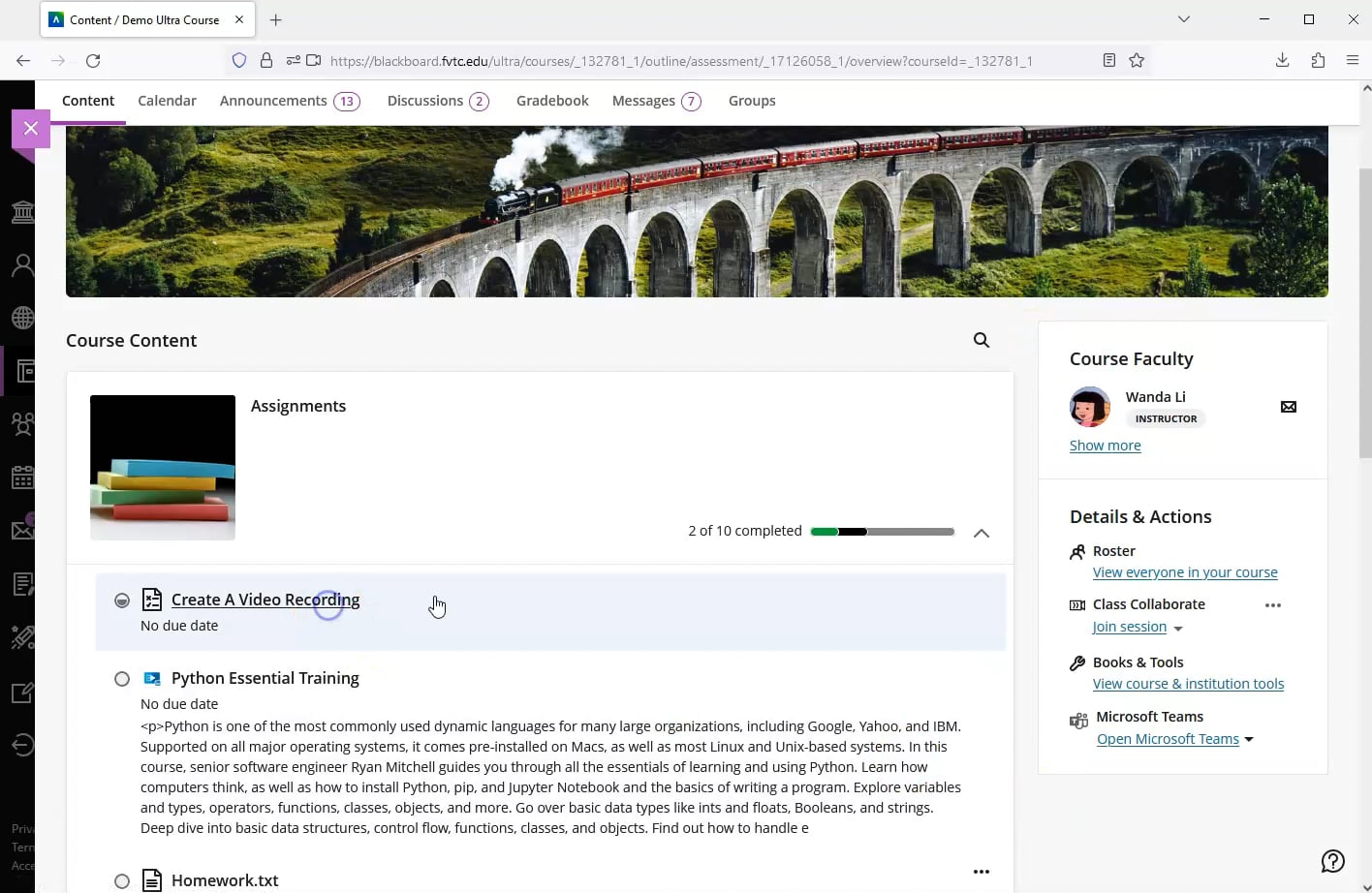
Task: Open a new browser tab
Action: pos(276,19)
